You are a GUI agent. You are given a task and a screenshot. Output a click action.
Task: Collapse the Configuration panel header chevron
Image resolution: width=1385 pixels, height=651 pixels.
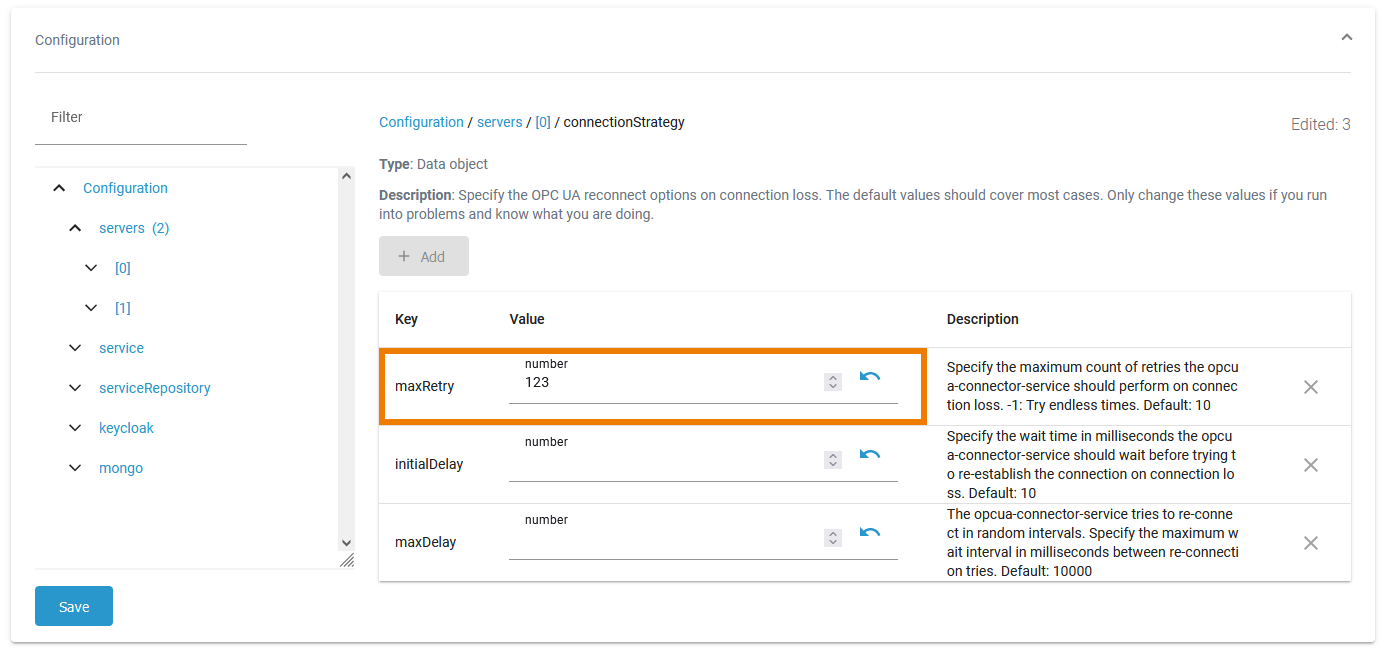pos(1346,38)
